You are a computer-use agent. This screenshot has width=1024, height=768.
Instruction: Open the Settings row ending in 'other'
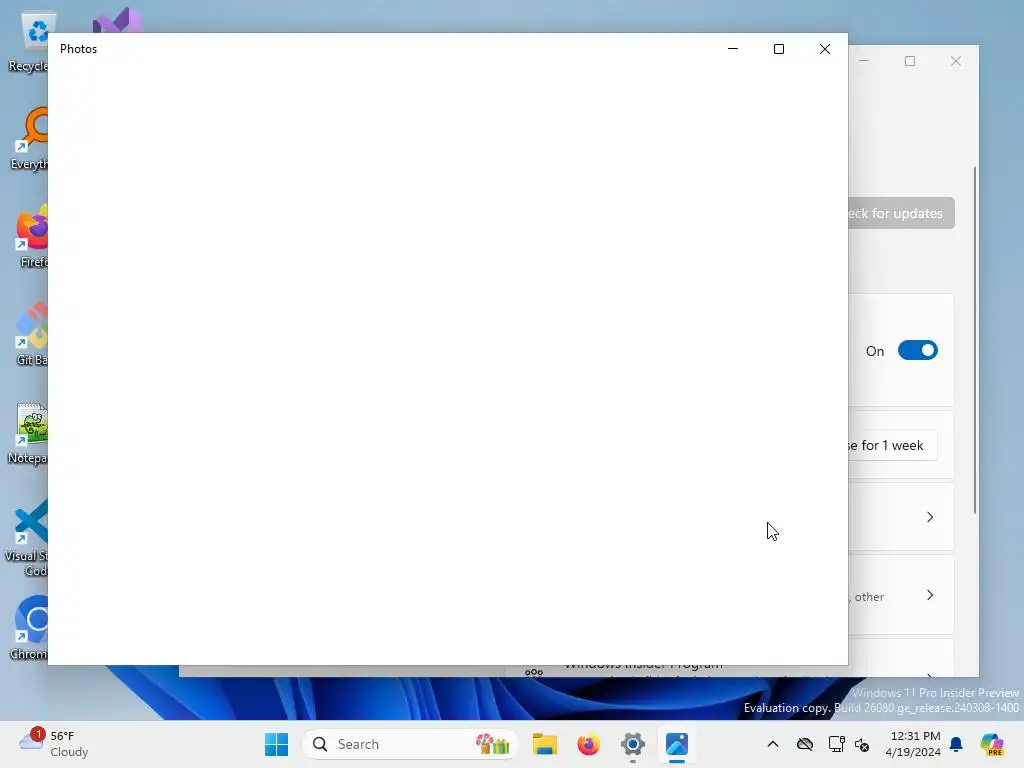pyautogui.click(x=901, y=595)
